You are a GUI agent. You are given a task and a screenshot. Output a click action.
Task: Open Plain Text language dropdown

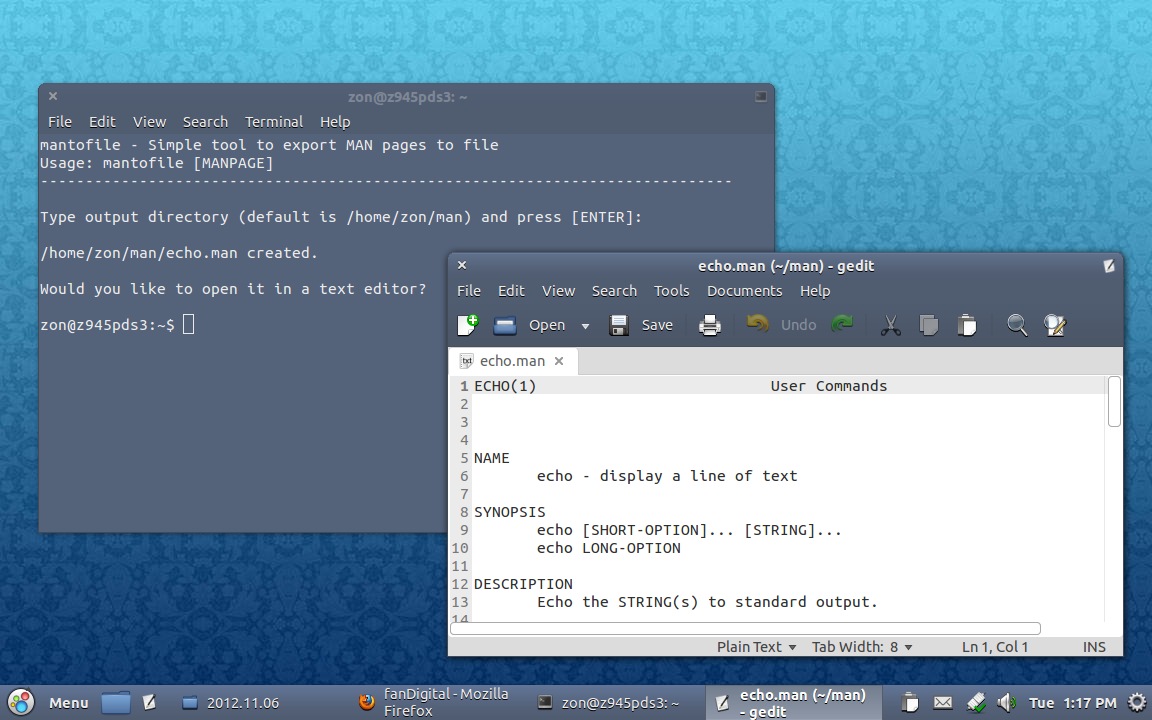756,647
